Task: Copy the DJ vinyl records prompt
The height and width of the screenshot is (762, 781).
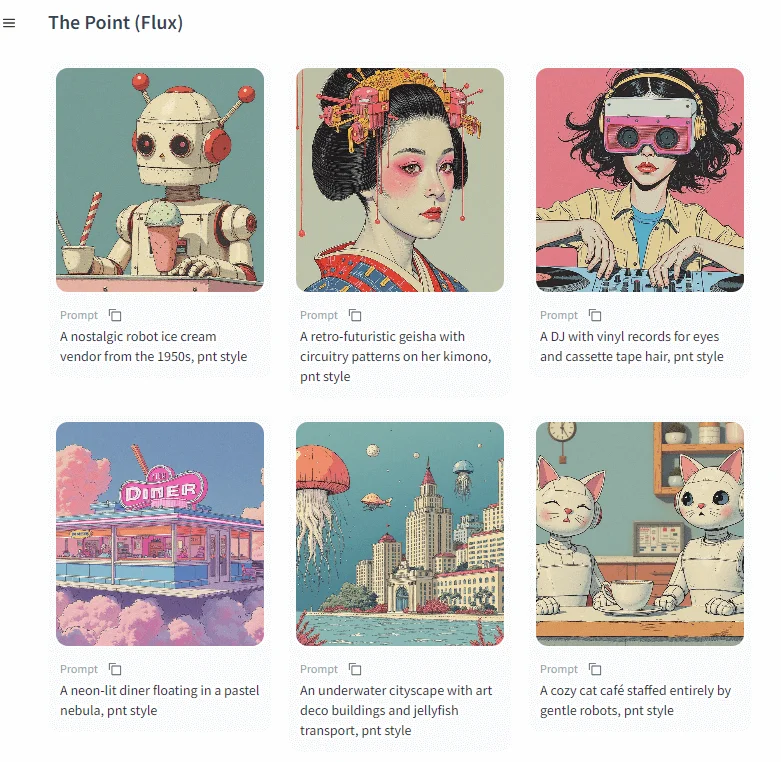Action: coord(595,315)
